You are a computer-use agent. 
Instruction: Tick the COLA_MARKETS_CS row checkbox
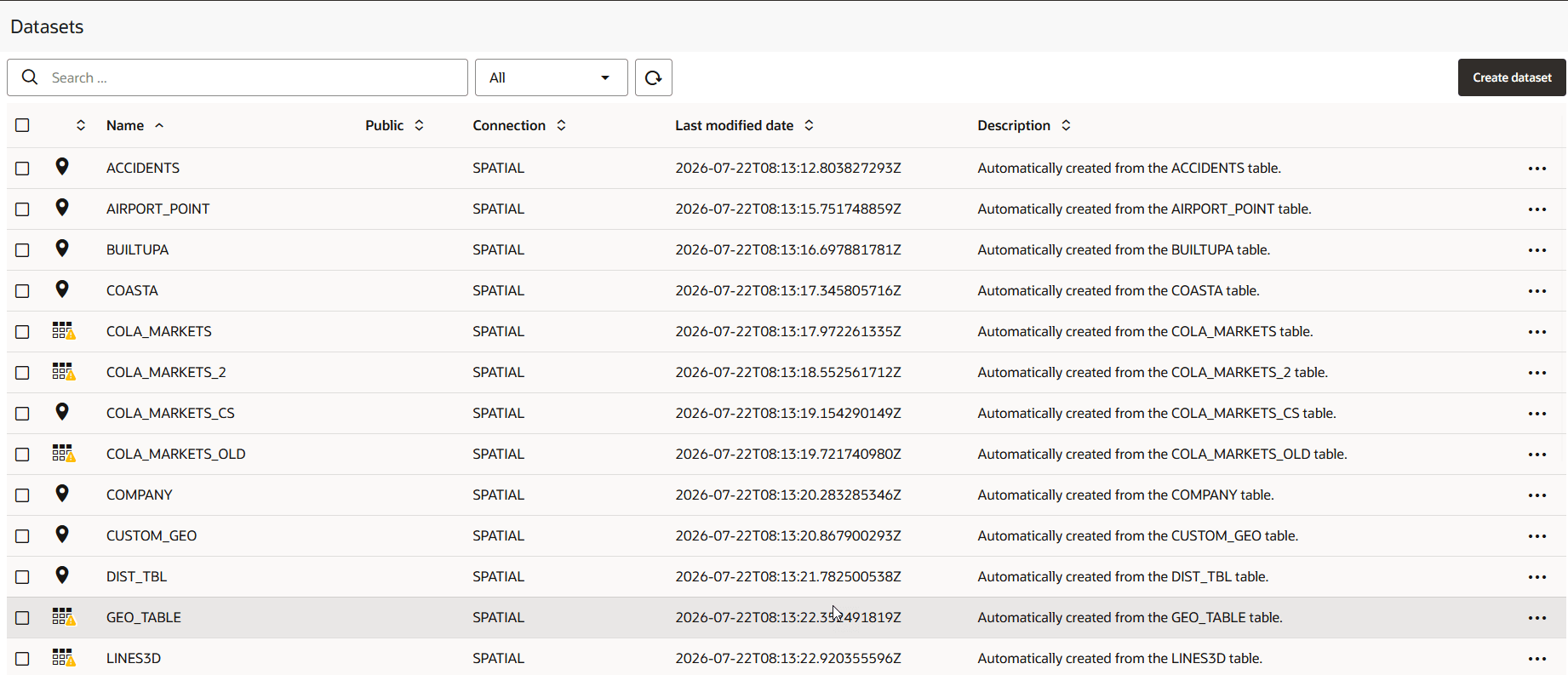tap(22, 414)
